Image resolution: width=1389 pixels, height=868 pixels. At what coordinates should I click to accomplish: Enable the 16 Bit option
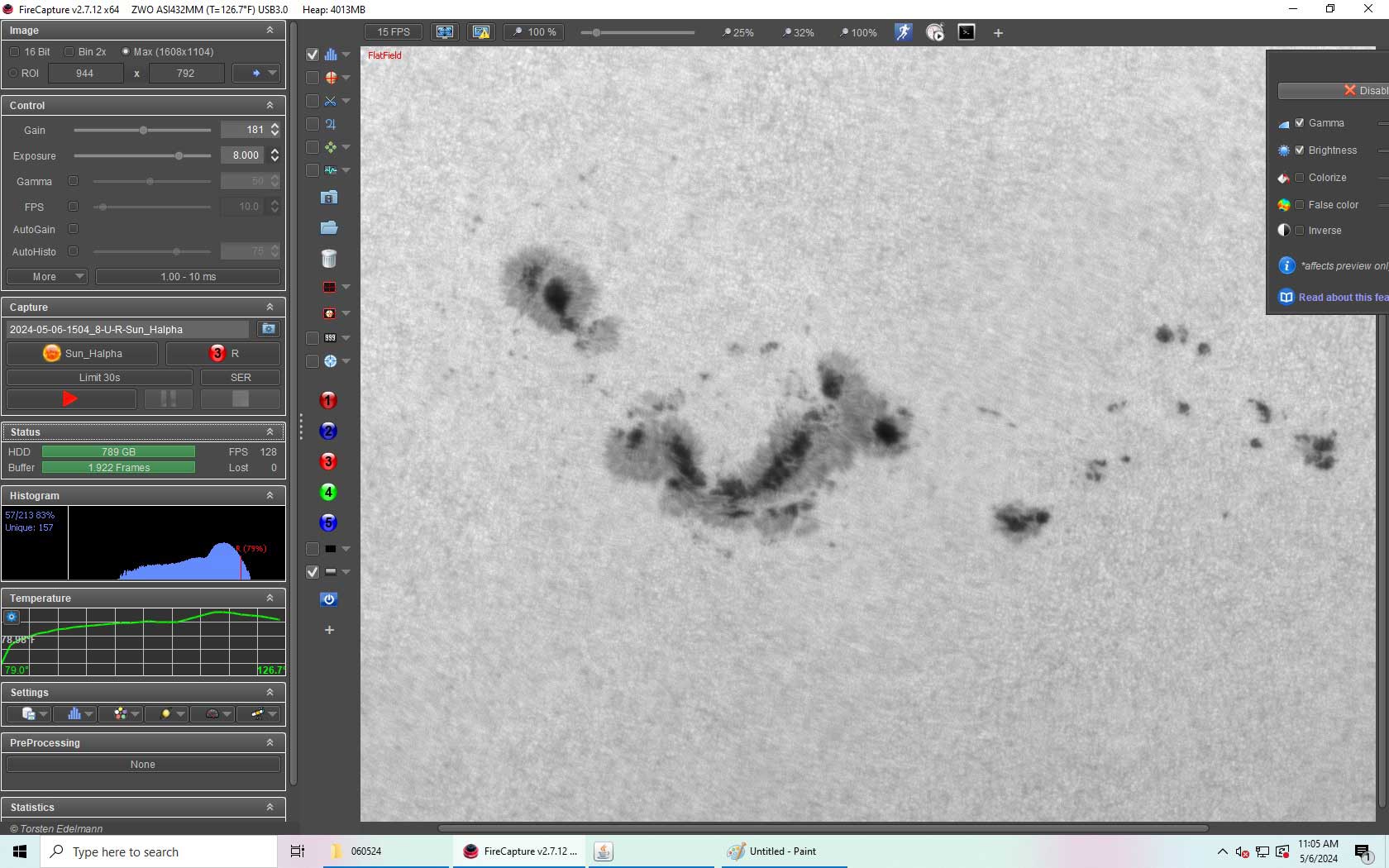[14, 51]
